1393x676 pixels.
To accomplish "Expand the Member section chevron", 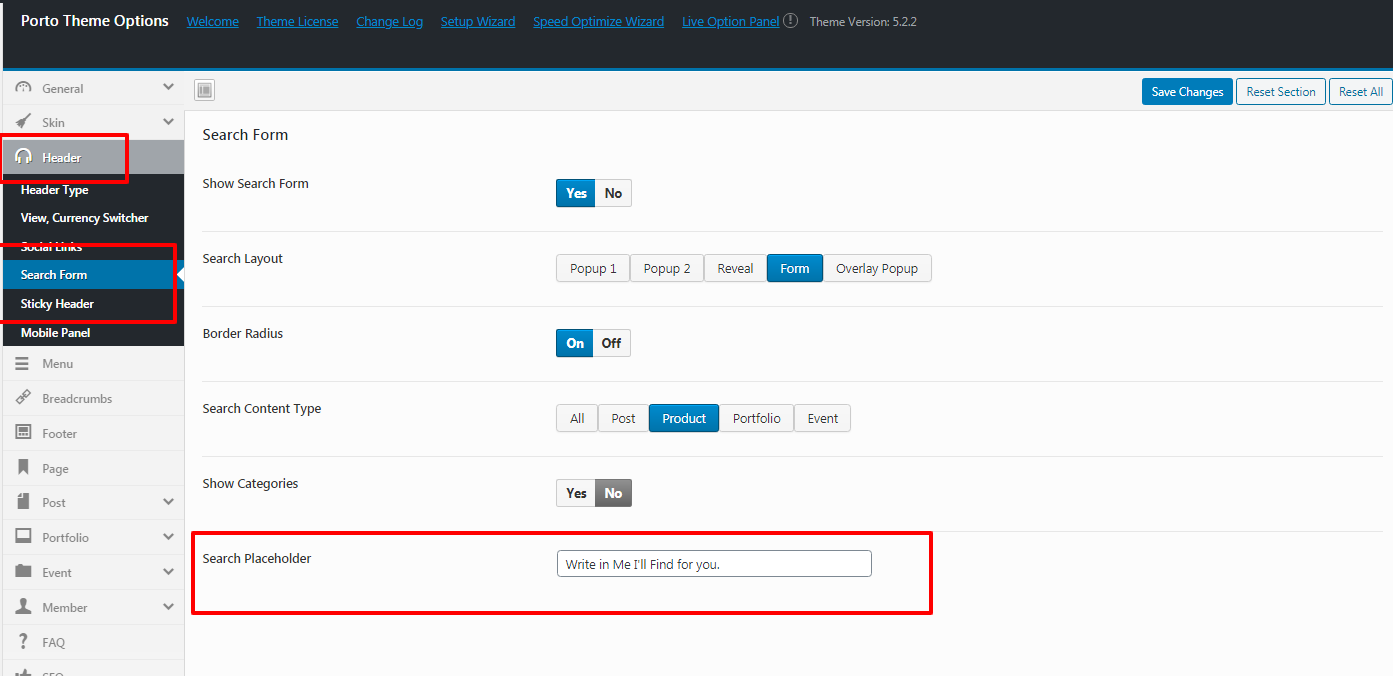I will click(x=168, y=607).
